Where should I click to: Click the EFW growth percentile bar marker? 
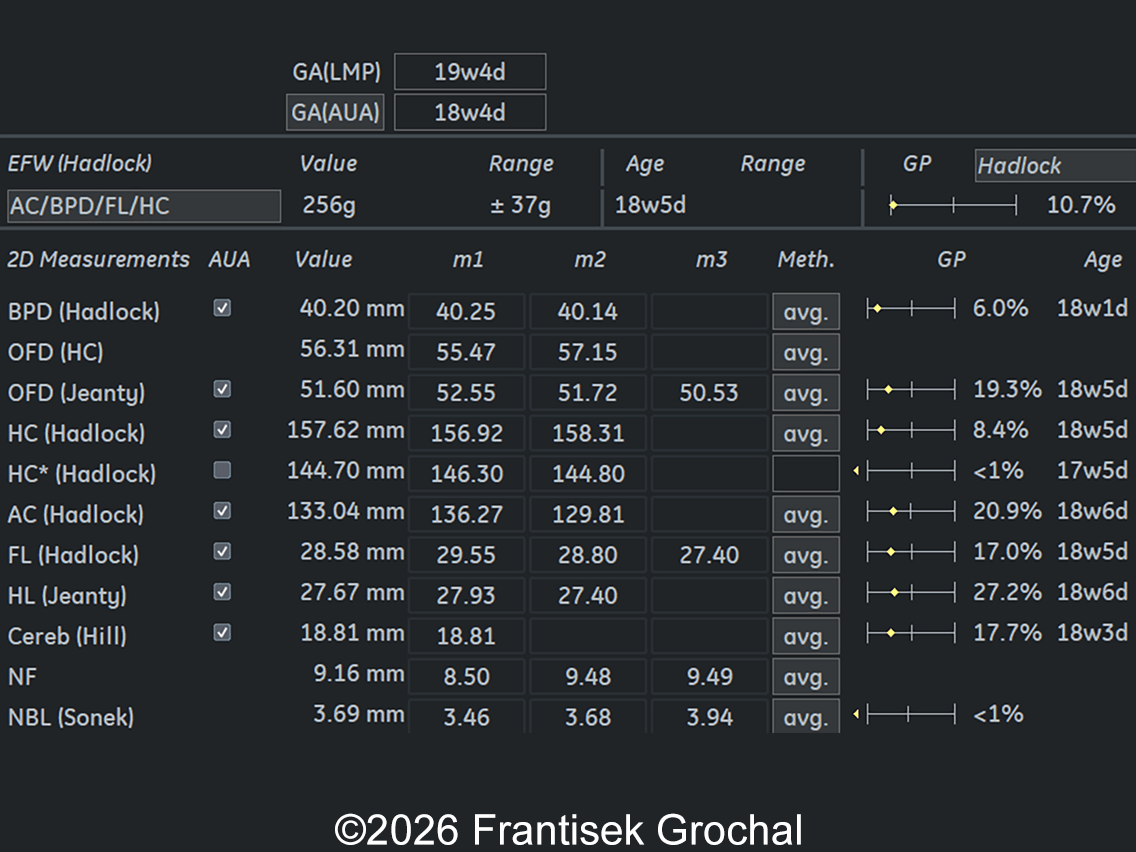(x=893, y=206)
